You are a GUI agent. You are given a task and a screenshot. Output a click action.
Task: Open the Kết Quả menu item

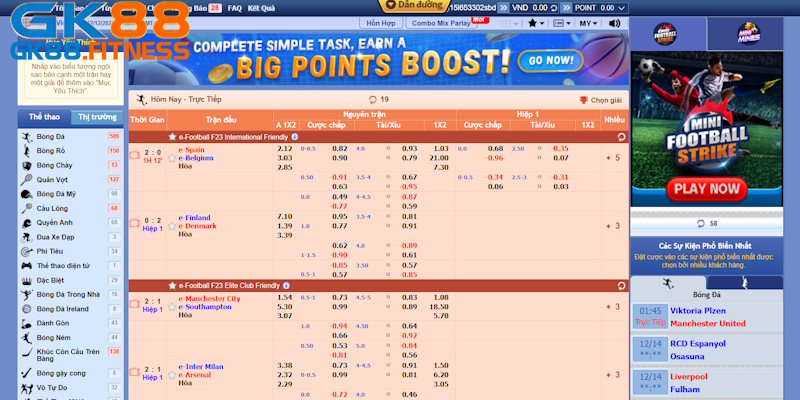tap(261, 8)
